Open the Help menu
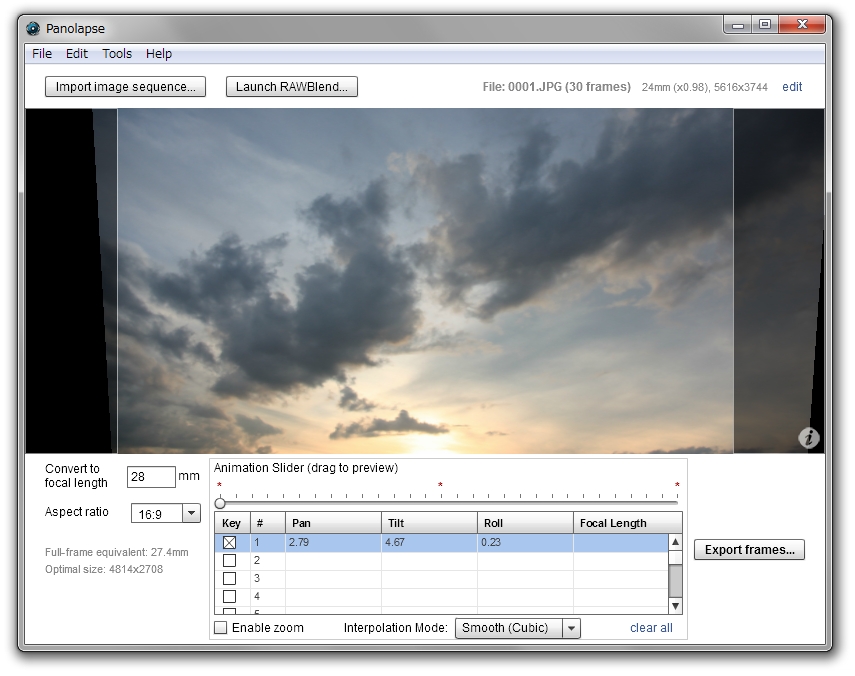The image size is (855, 676). pos(157,54)
